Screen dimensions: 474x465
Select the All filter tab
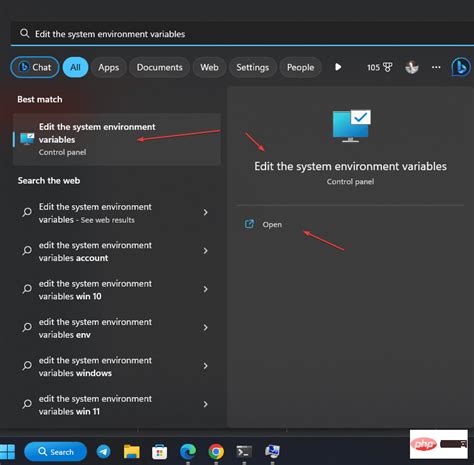point(75,67)
